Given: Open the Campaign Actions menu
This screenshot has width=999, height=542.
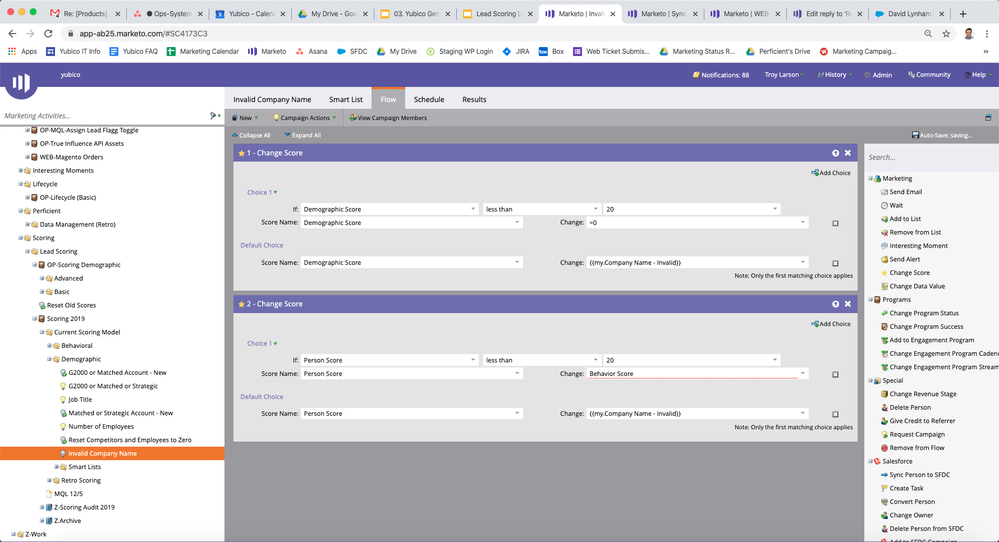Looking at the screenshot, I should (x=305, y=118).
